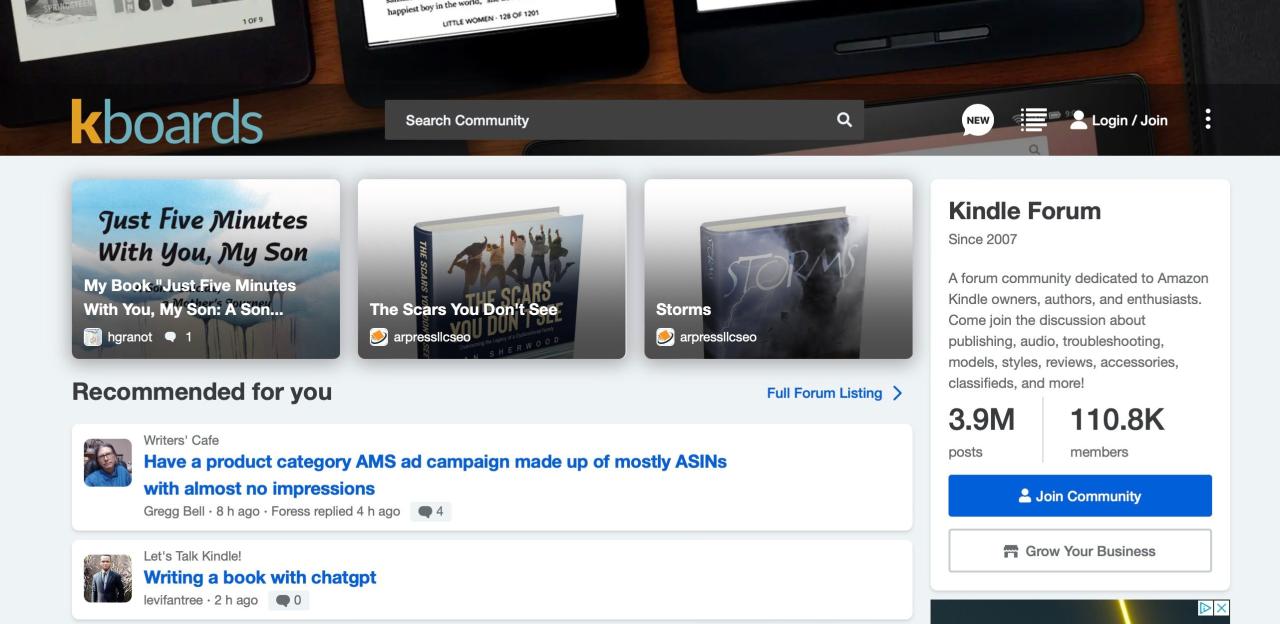Click the search magnifier icon
Image resolution: width=1280 pixels, height=624 pixels.
[844, 120]
